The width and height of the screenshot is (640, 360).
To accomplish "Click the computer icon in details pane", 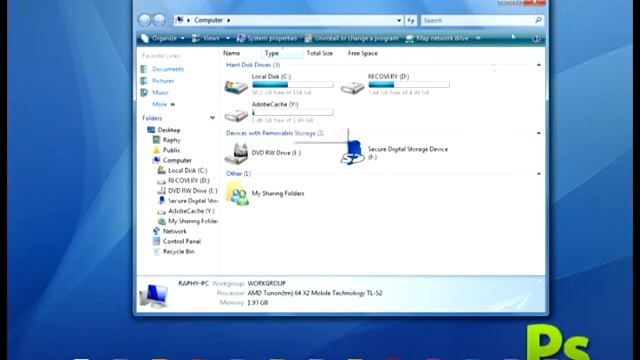I will tap(153, 296).
